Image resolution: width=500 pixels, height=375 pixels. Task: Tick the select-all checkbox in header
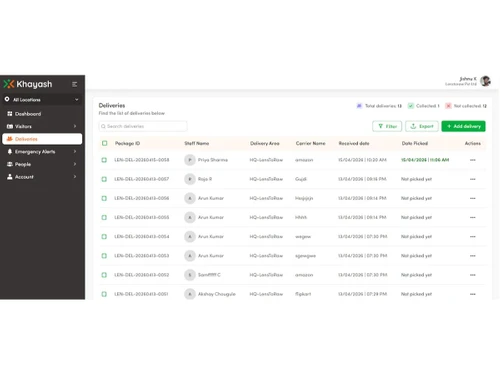point(105,143)
